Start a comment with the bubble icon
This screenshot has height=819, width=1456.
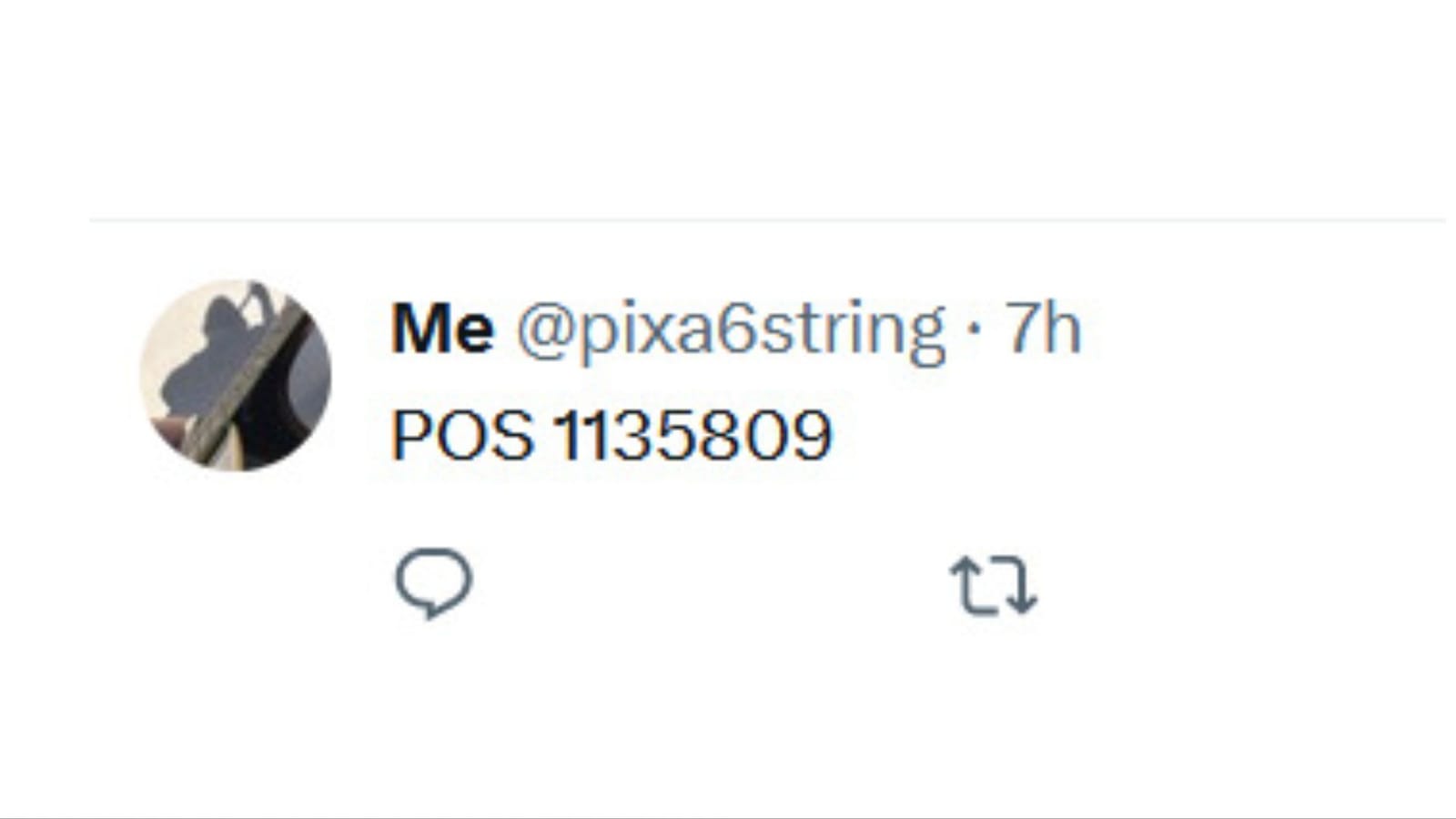click(434, 583)
